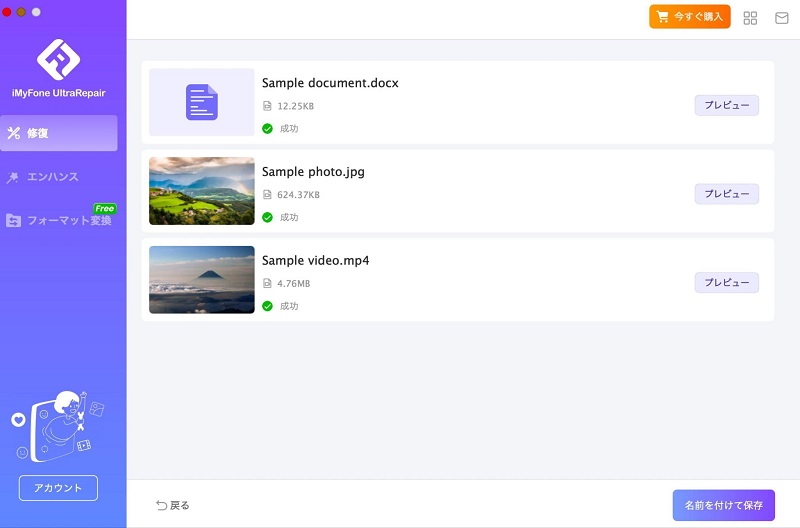Preview Sample photo.jpg

pyautogui.click(x=727, y=194)
